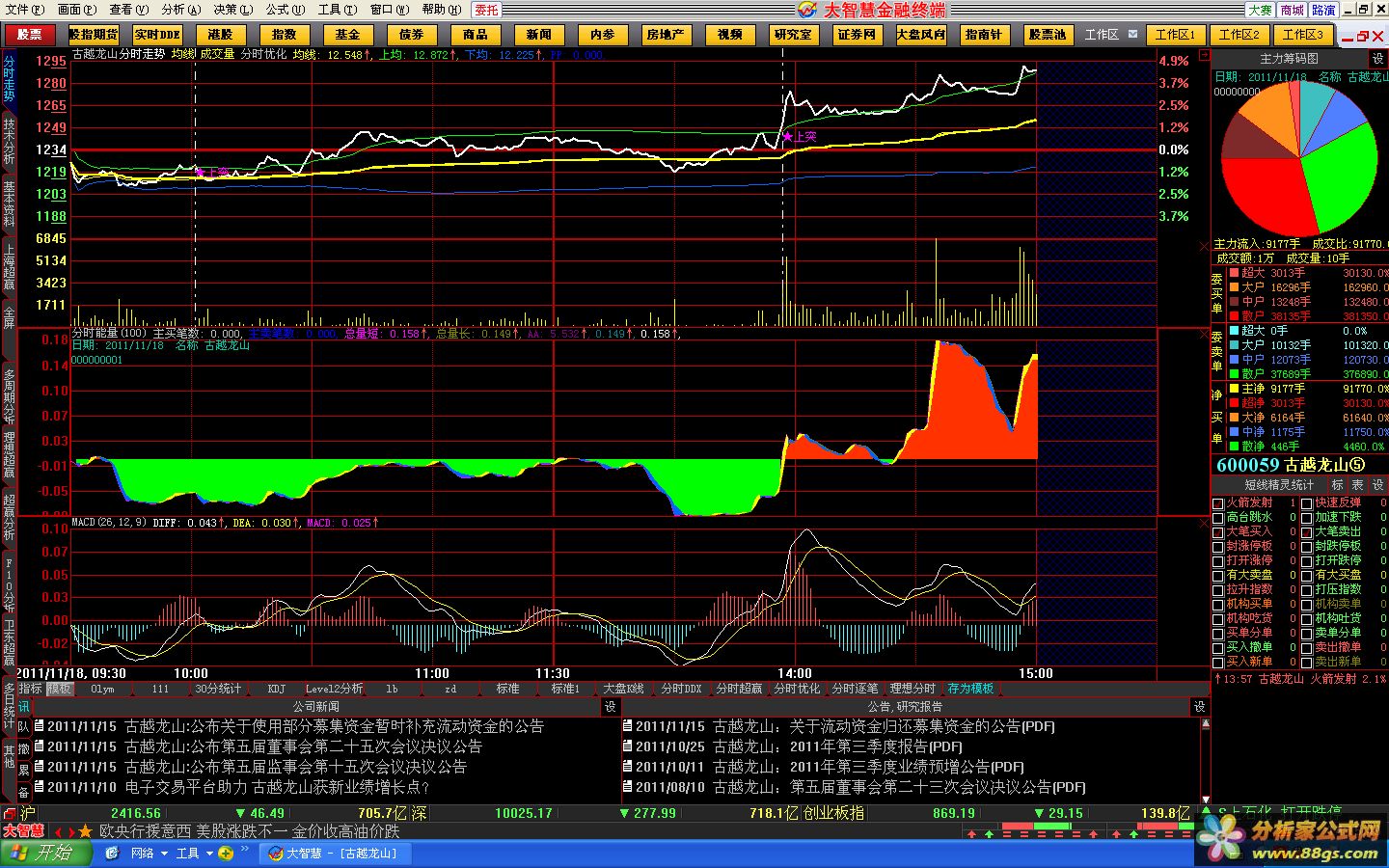Select the 基金 toolbar button
Screen dimensions: 1389x868
coord(348,35)
